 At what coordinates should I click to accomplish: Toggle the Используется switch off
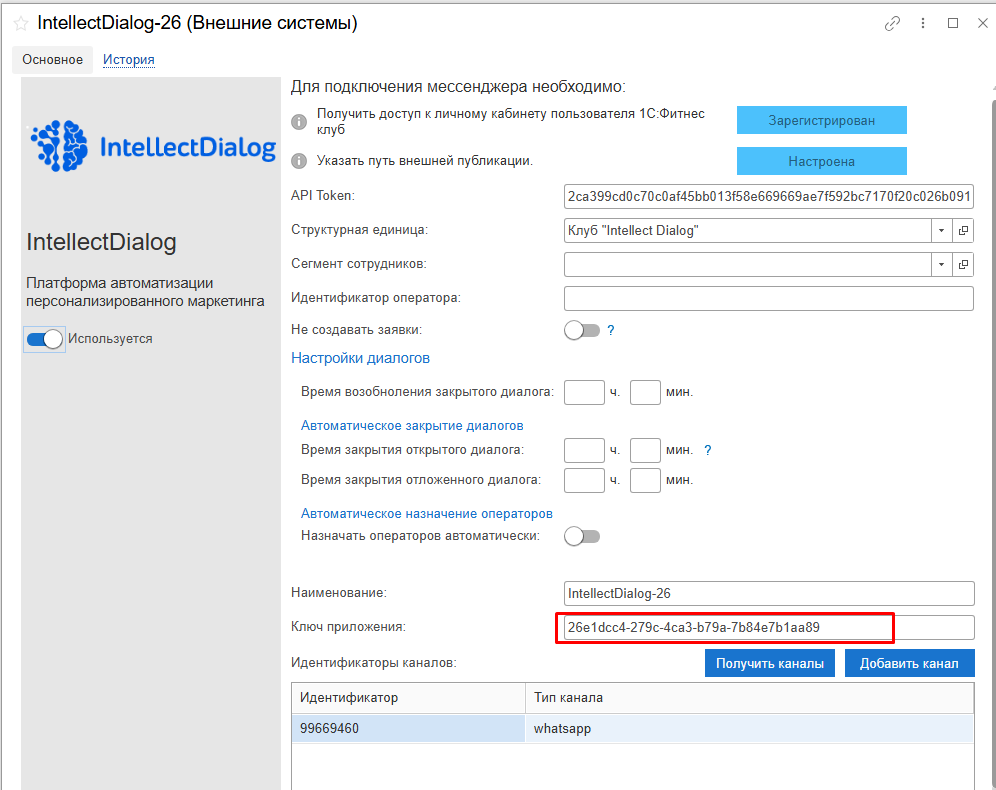pyautogui.click(x=45, y=339)
